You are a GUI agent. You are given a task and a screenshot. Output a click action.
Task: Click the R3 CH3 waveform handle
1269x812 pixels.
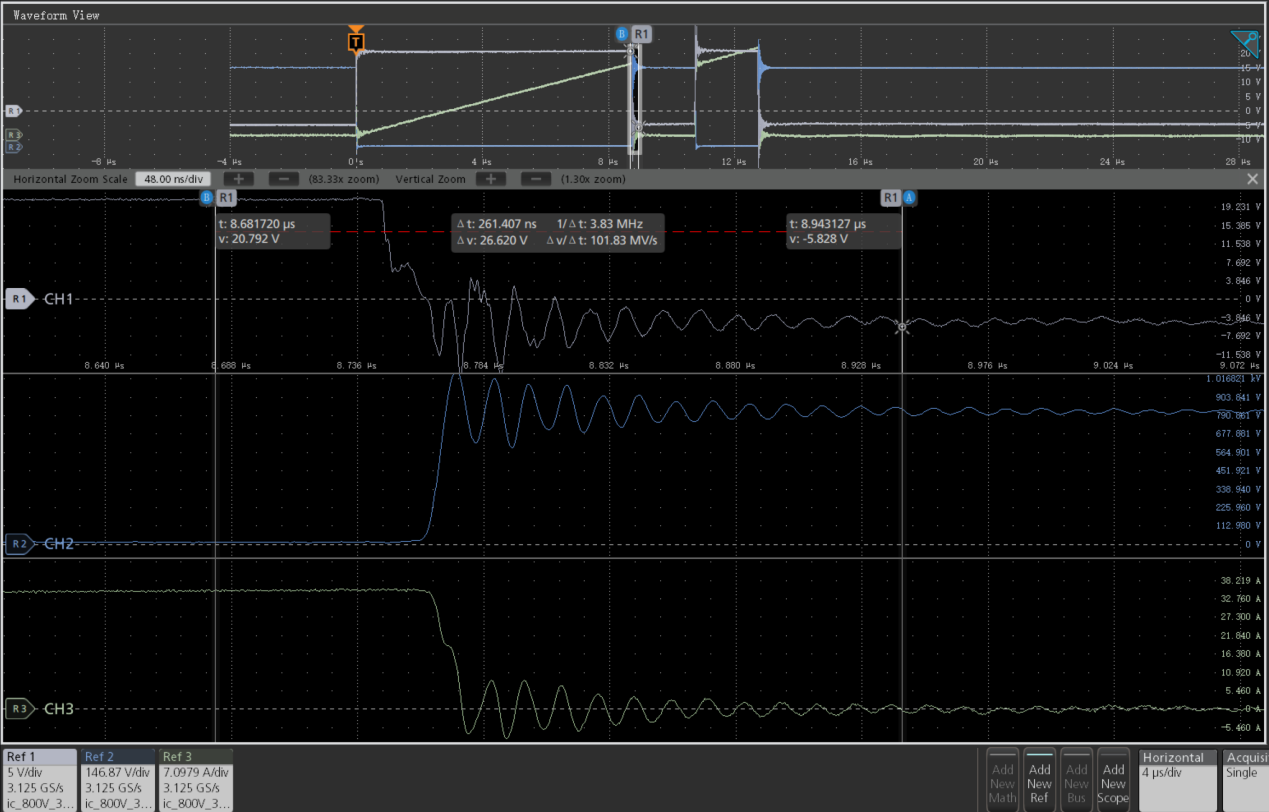(18, 709)
